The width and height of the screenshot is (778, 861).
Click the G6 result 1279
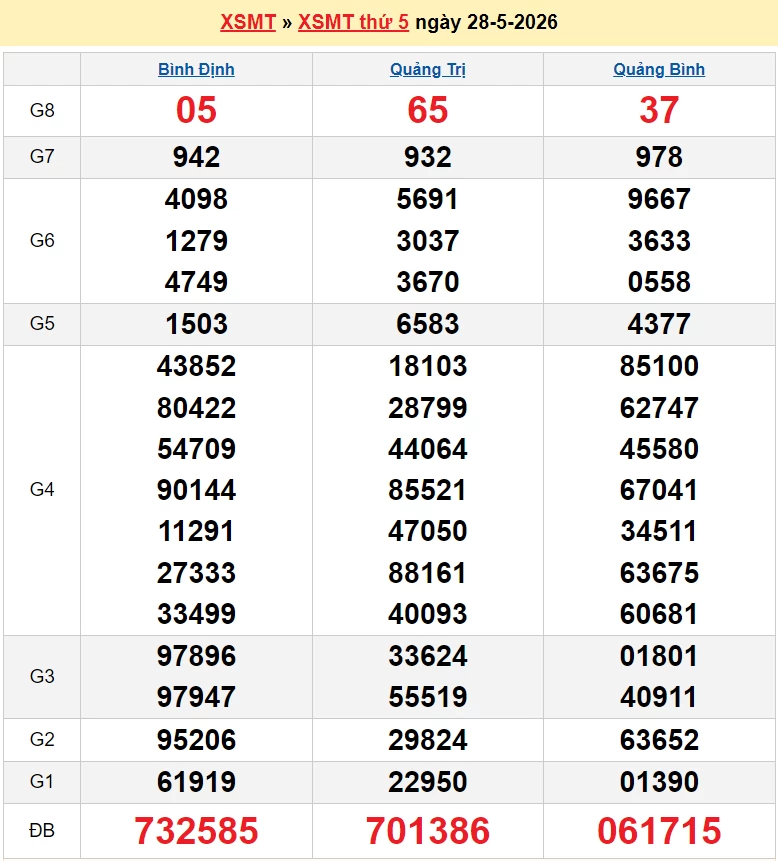click(196, 241)
